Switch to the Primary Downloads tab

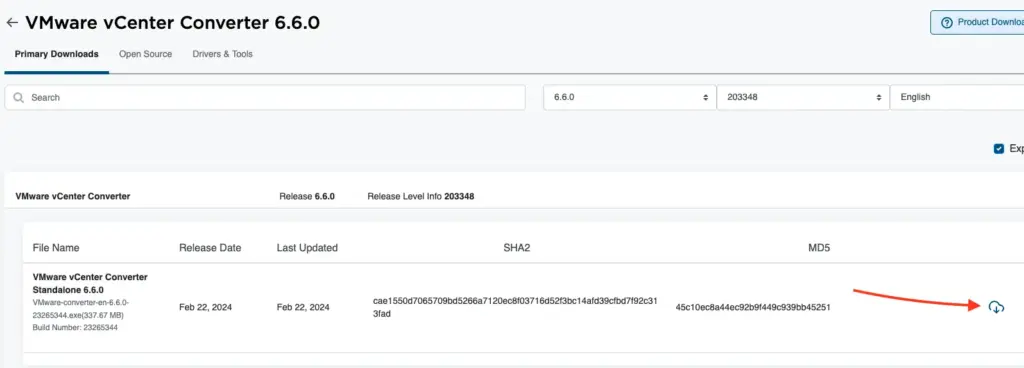(57, 54)
